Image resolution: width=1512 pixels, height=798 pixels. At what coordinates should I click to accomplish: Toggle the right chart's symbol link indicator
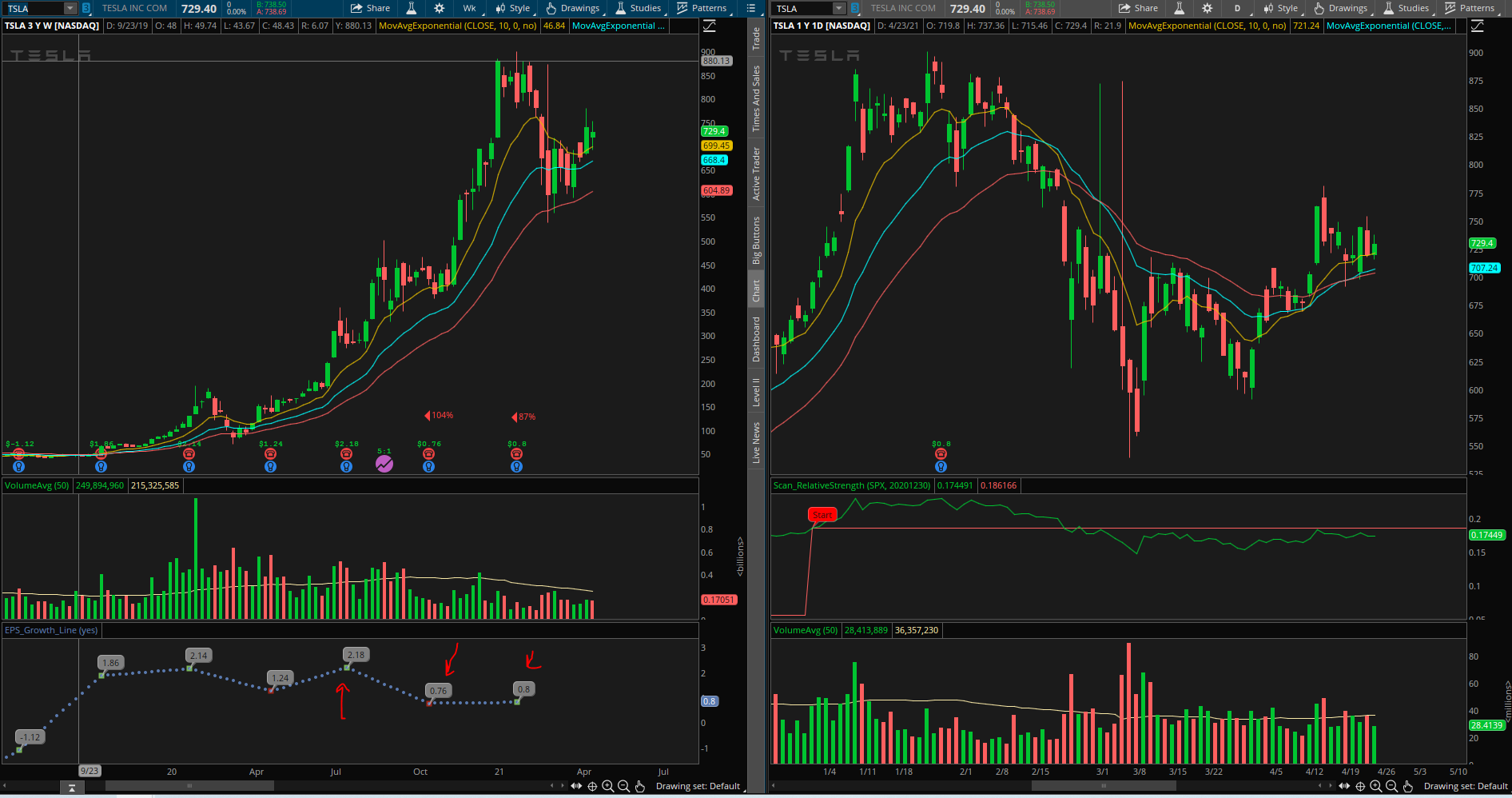click(855, 8)
